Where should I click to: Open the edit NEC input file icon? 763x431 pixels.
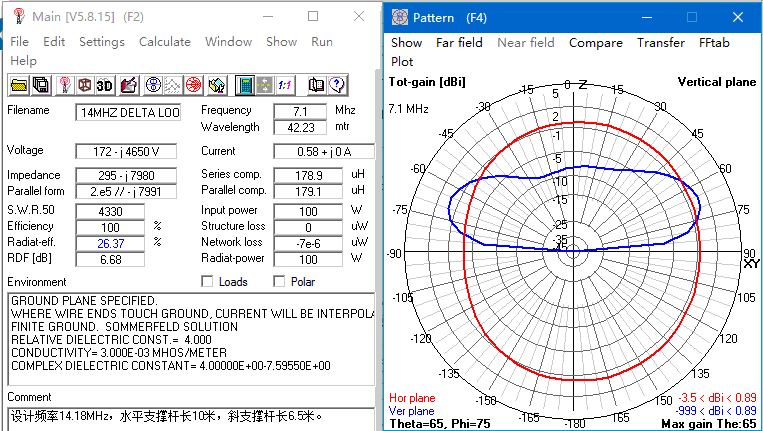click(129, 85)
